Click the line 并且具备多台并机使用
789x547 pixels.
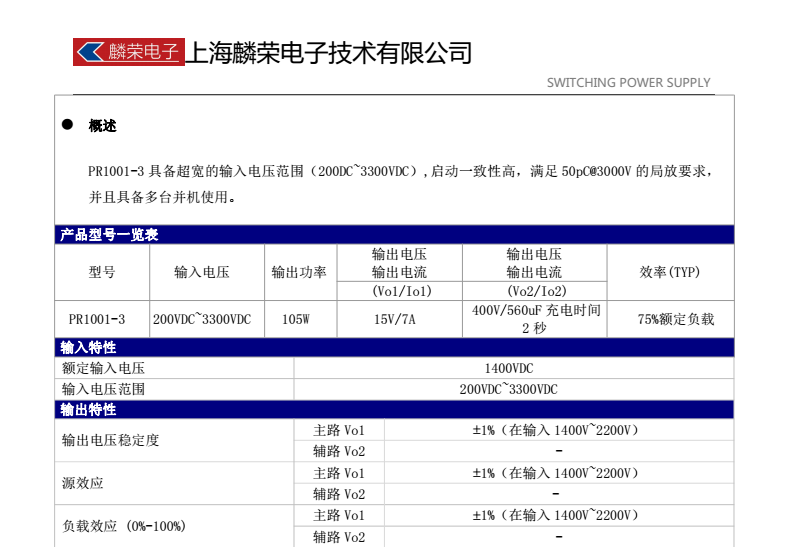162,197
